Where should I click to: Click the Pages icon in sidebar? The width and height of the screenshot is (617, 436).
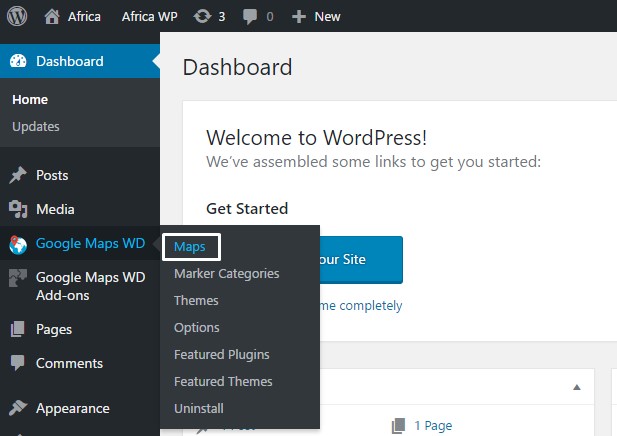18,329
